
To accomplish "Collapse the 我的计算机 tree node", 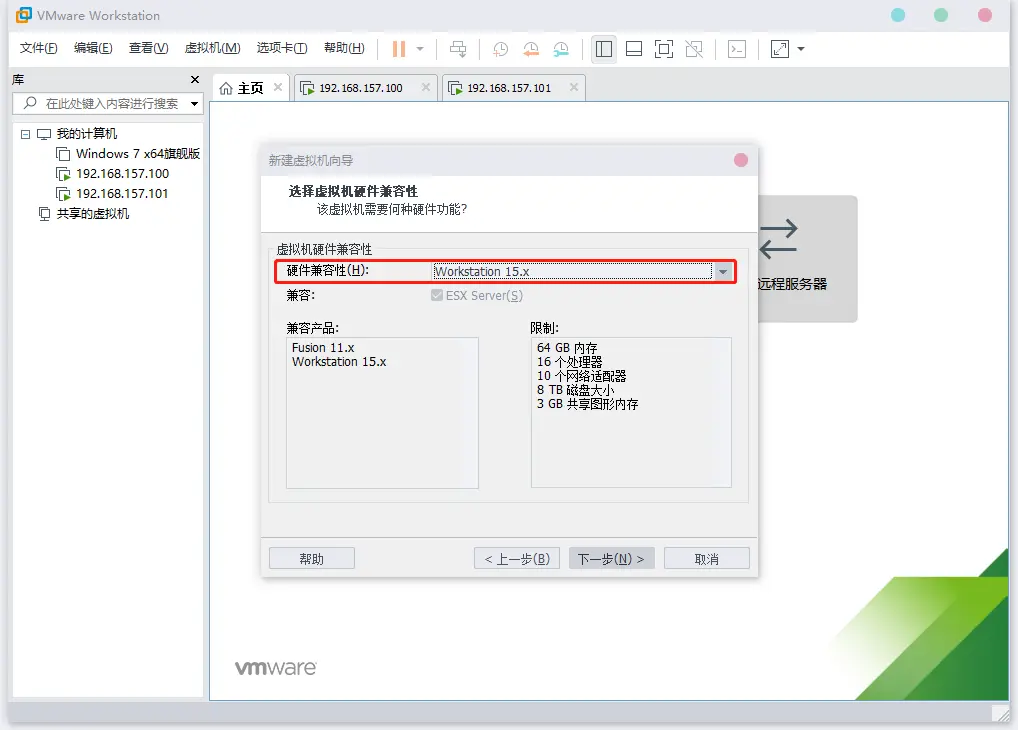I will pyautogui.click(x=24, y=132).
